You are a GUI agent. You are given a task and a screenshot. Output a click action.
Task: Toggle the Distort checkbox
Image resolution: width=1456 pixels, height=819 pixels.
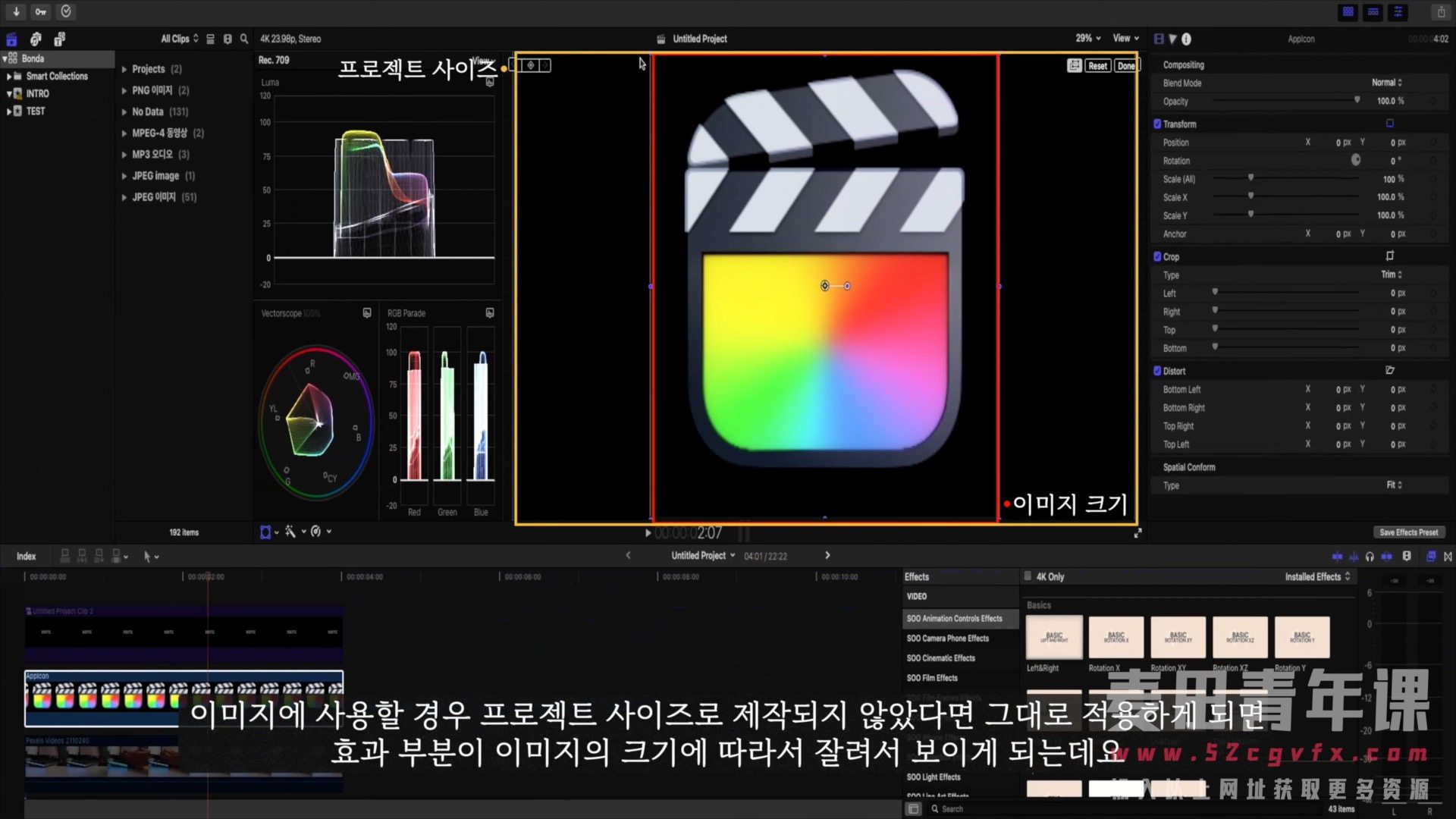(x=1157, y=371)
